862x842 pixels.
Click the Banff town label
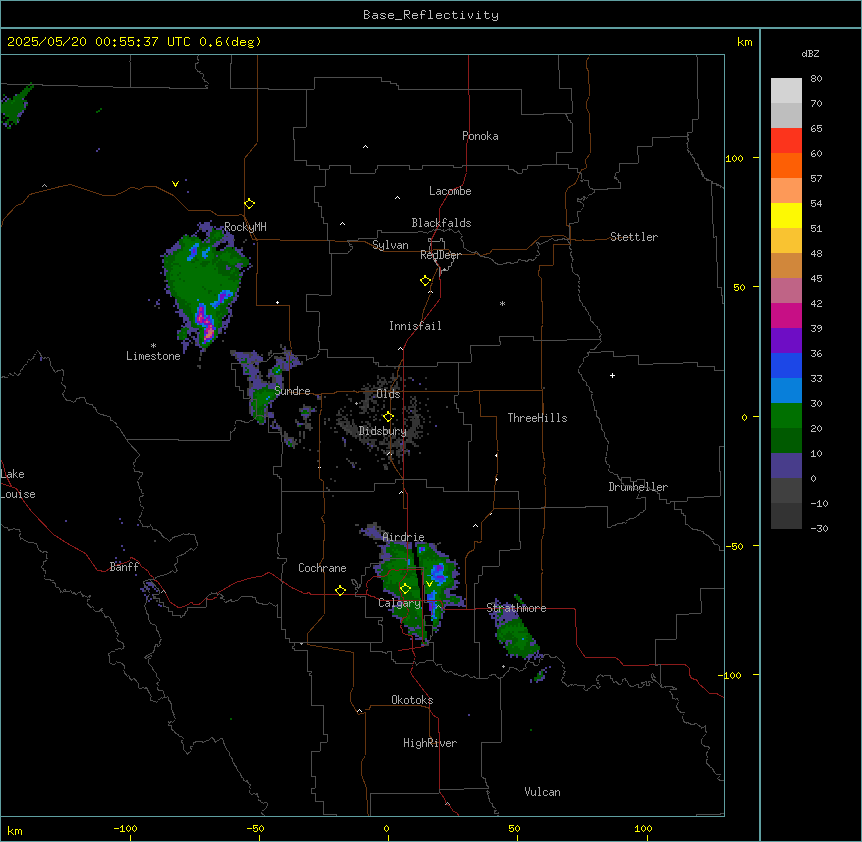[x=124, y=567]
